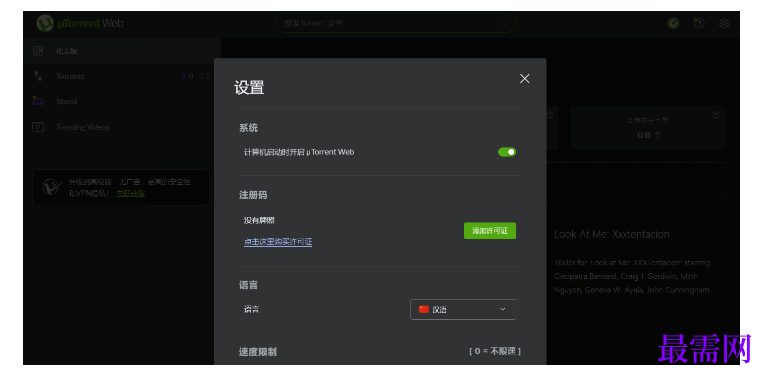
Task: Close the 设置 settings dialog
Action: [524, 79]
